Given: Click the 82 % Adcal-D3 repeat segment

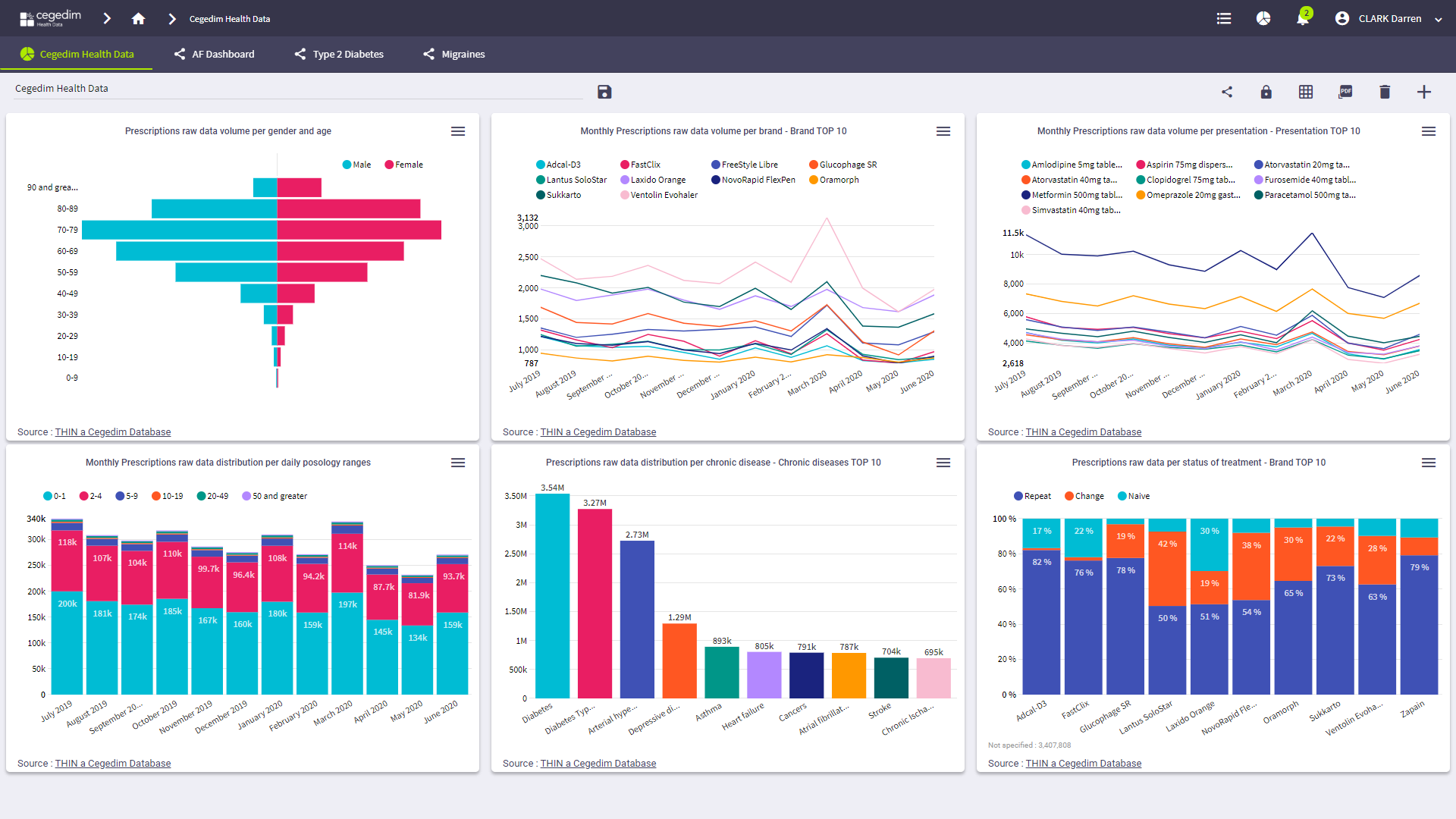Looking at the screenshot, I should click(1041, 623).
